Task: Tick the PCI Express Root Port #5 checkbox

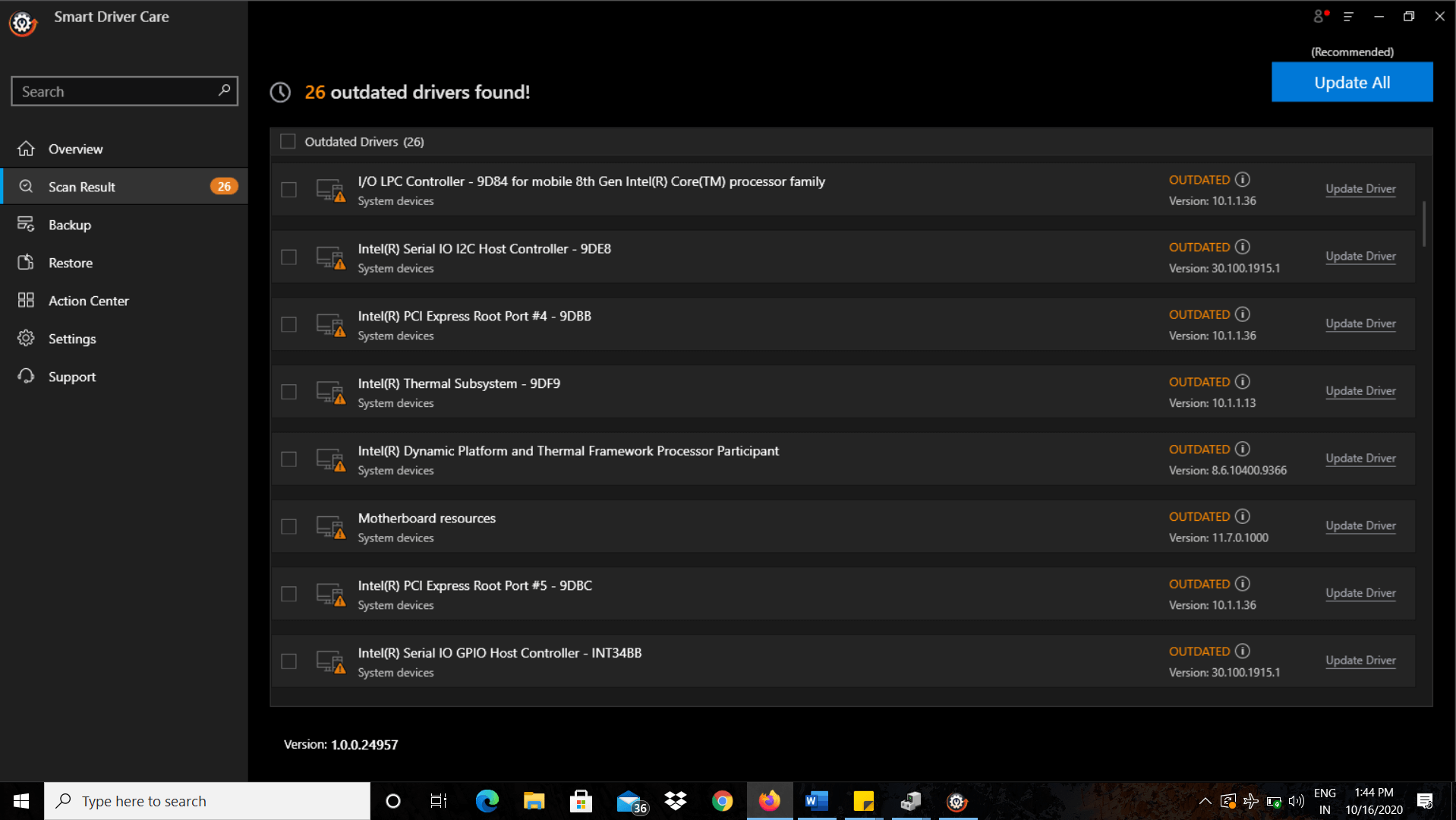Action: [288, 594]
